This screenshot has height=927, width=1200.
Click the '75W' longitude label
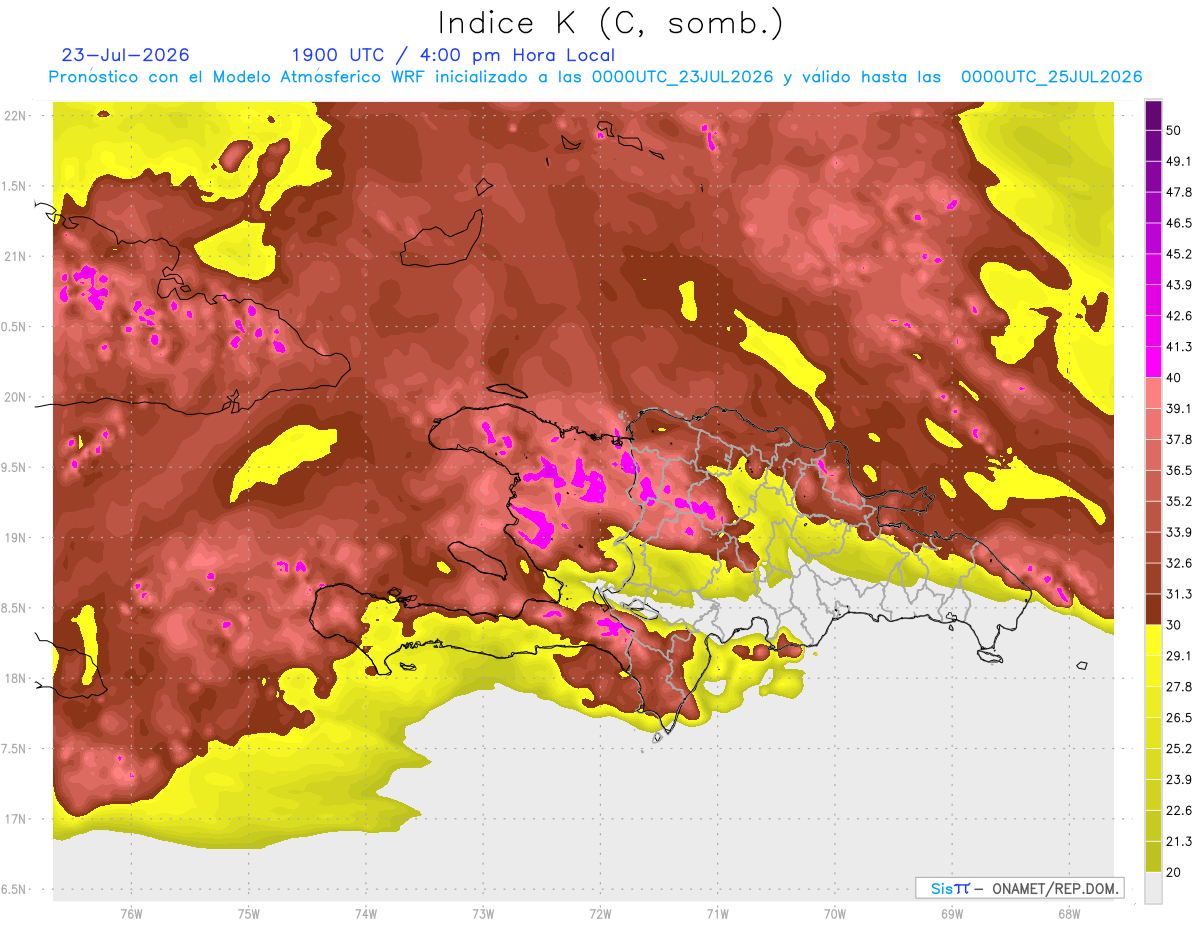[248, 914]
